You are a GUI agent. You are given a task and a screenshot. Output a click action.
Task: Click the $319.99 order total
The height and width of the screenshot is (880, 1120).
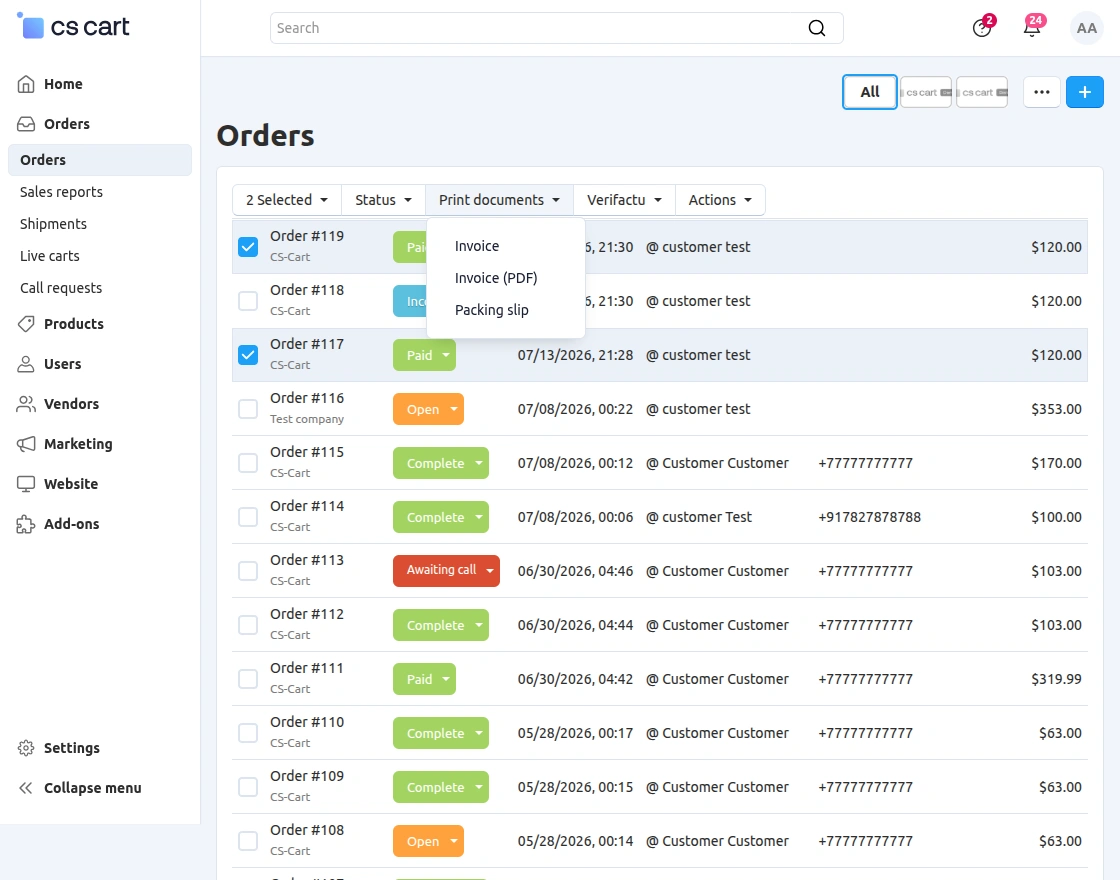1056,679
